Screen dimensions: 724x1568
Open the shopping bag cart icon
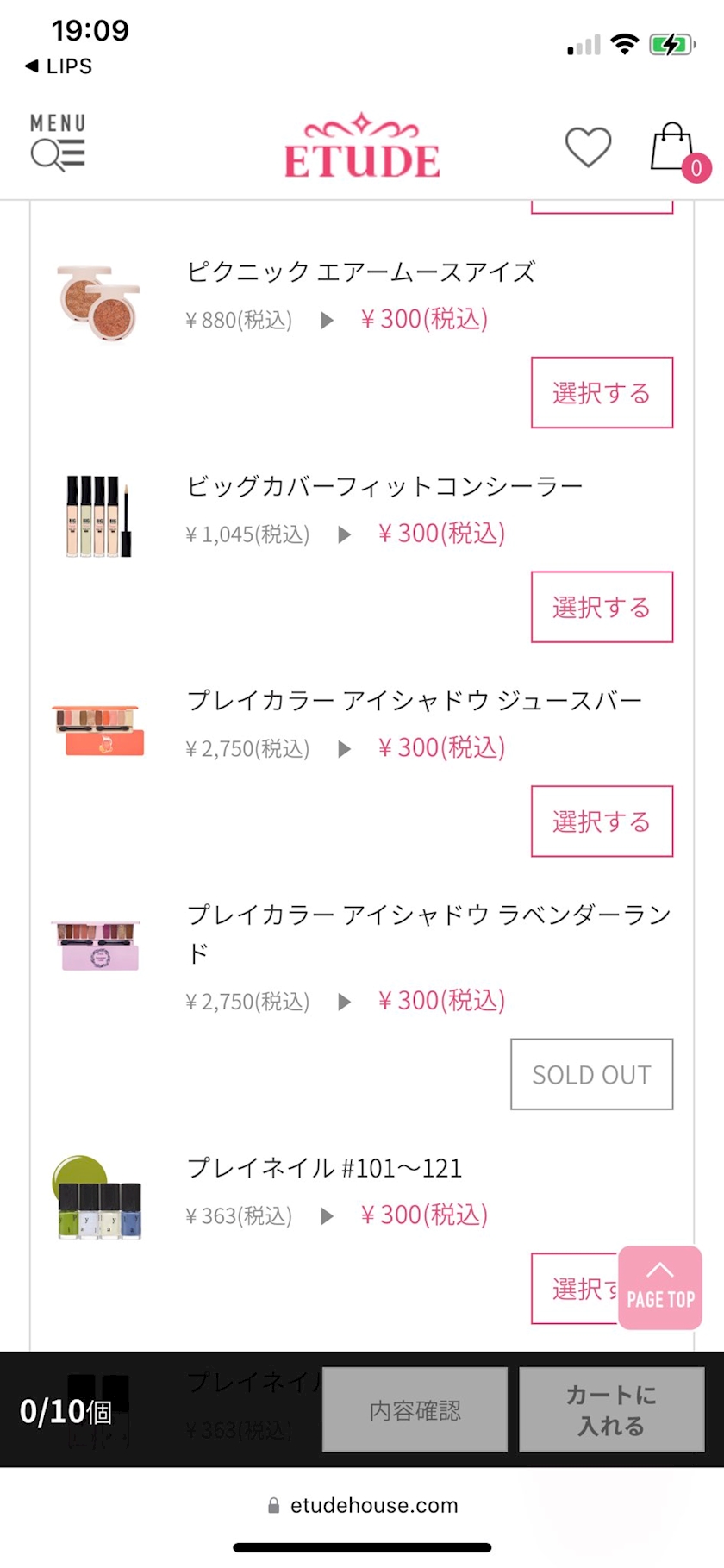point(672,147)
